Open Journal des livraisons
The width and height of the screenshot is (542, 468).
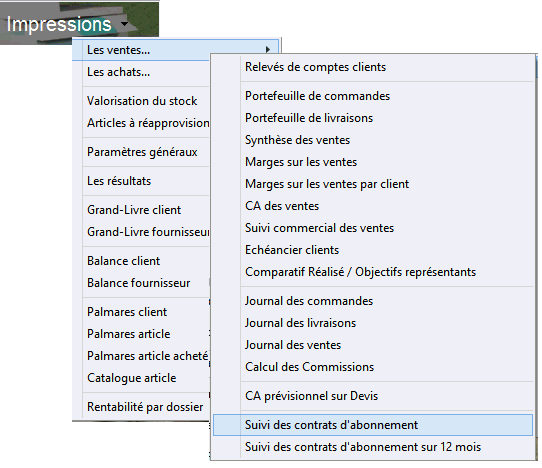coord(300,323)
